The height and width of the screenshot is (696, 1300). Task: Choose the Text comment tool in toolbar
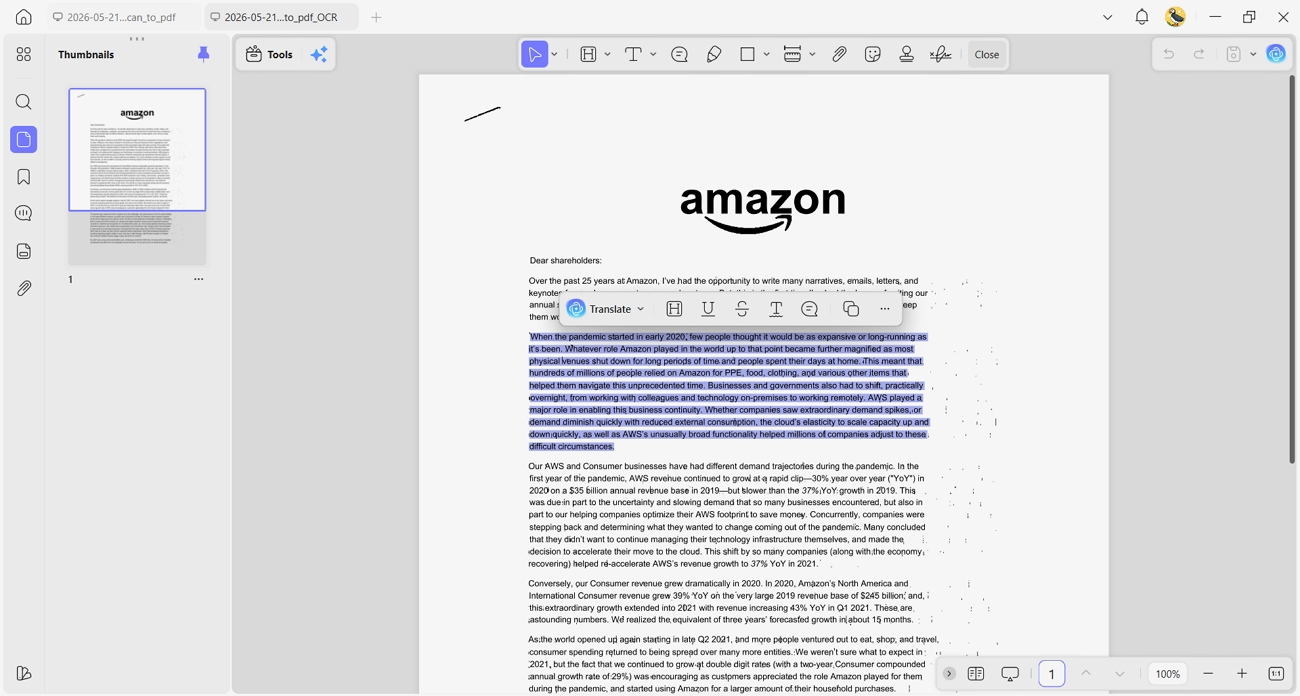point(633,54)
